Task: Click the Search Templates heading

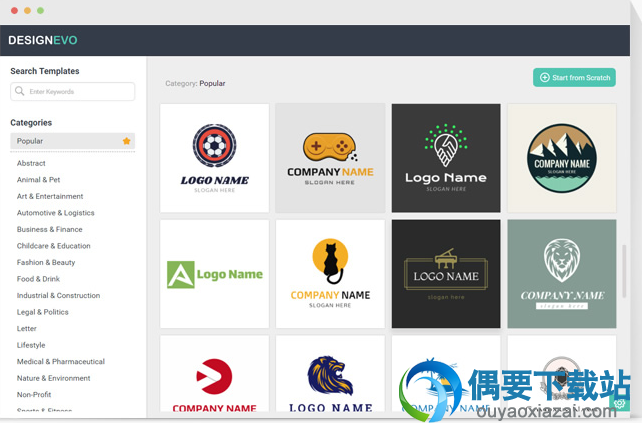Action: (45, 71)
